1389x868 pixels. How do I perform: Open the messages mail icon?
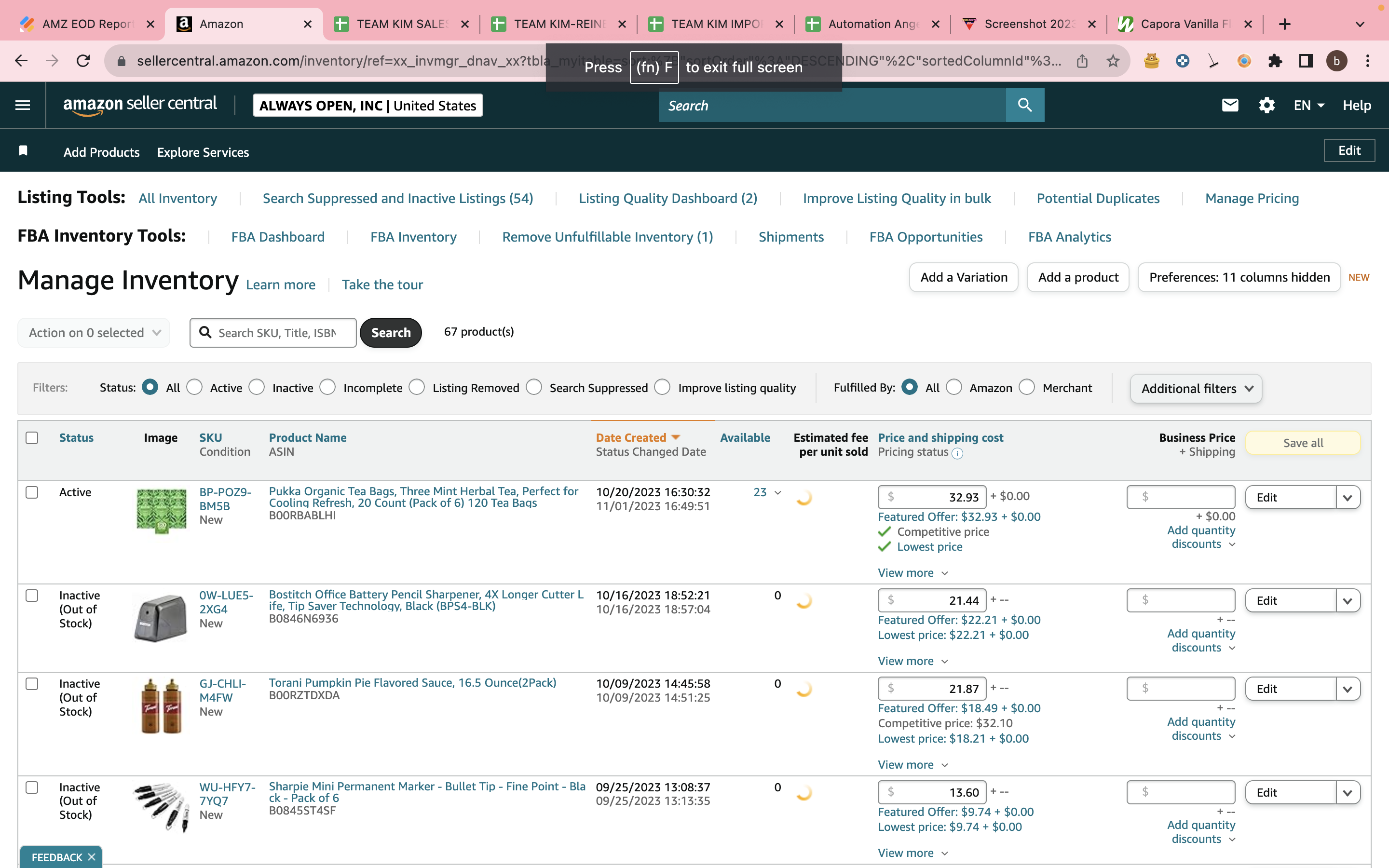[1229, 105]
